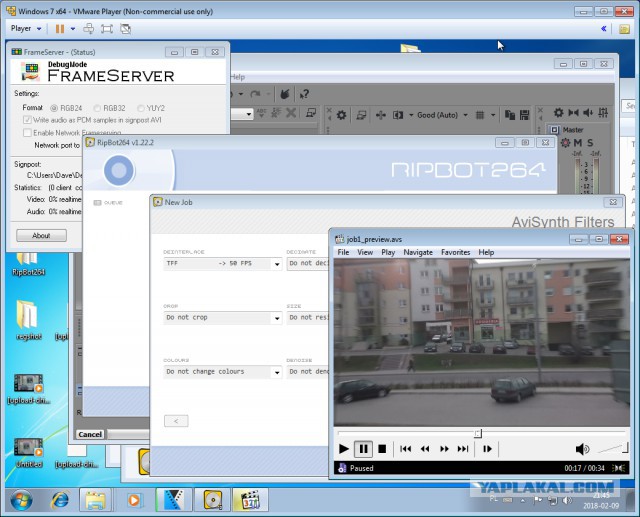
Task: Mute the Vegas Master bus (M)
Action: pos(578,143)
